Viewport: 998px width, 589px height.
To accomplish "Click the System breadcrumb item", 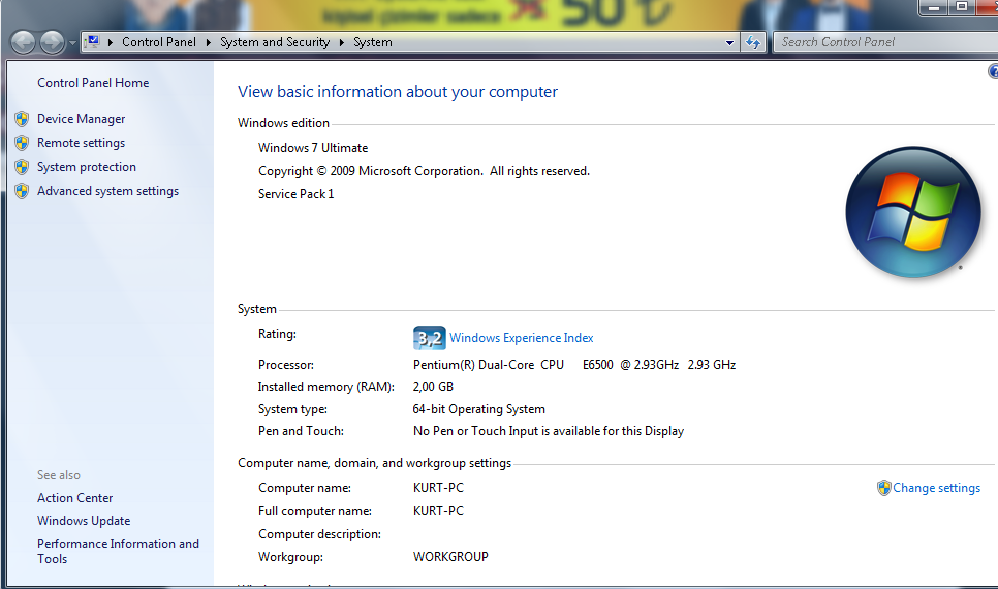I will click(372, 42).
